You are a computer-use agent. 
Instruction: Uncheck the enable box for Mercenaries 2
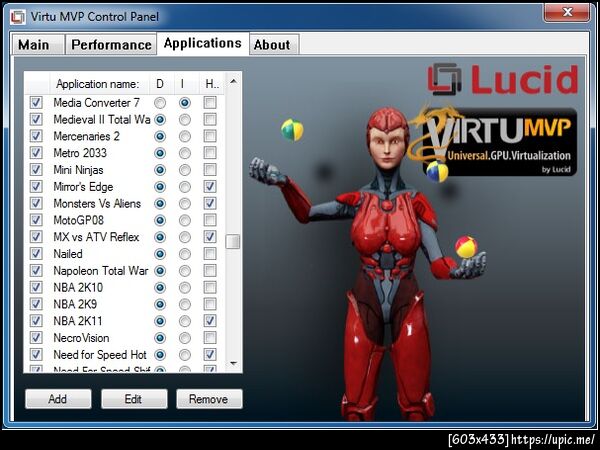(36, 136)
